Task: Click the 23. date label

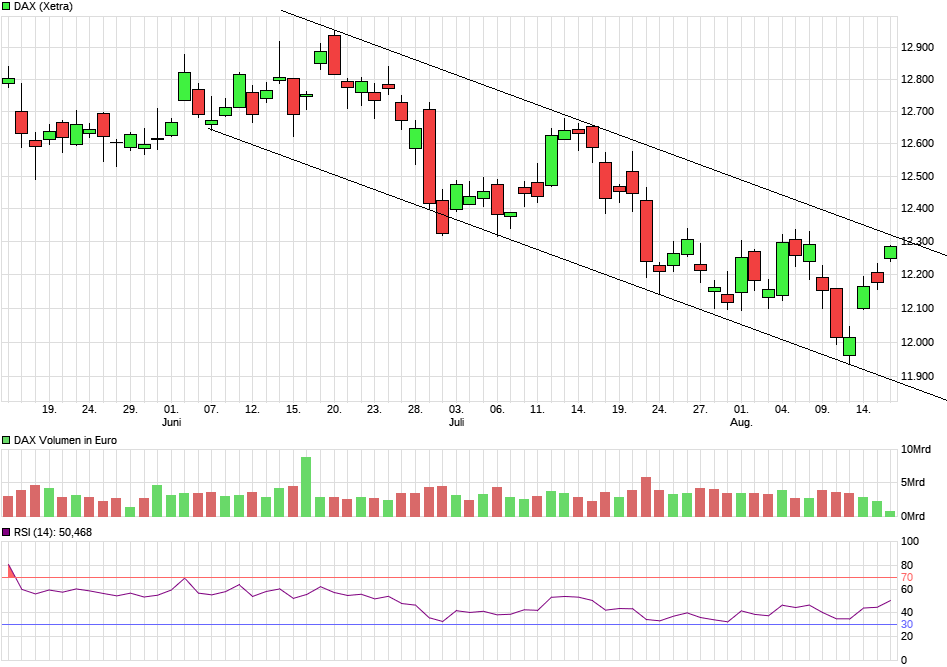Action: coord(374,409)
